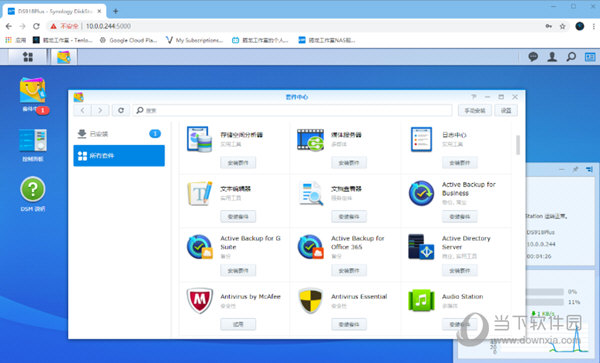Open the DSM user options icon
600x363 pixels.
pyautogui.click(x=552, y=57)
